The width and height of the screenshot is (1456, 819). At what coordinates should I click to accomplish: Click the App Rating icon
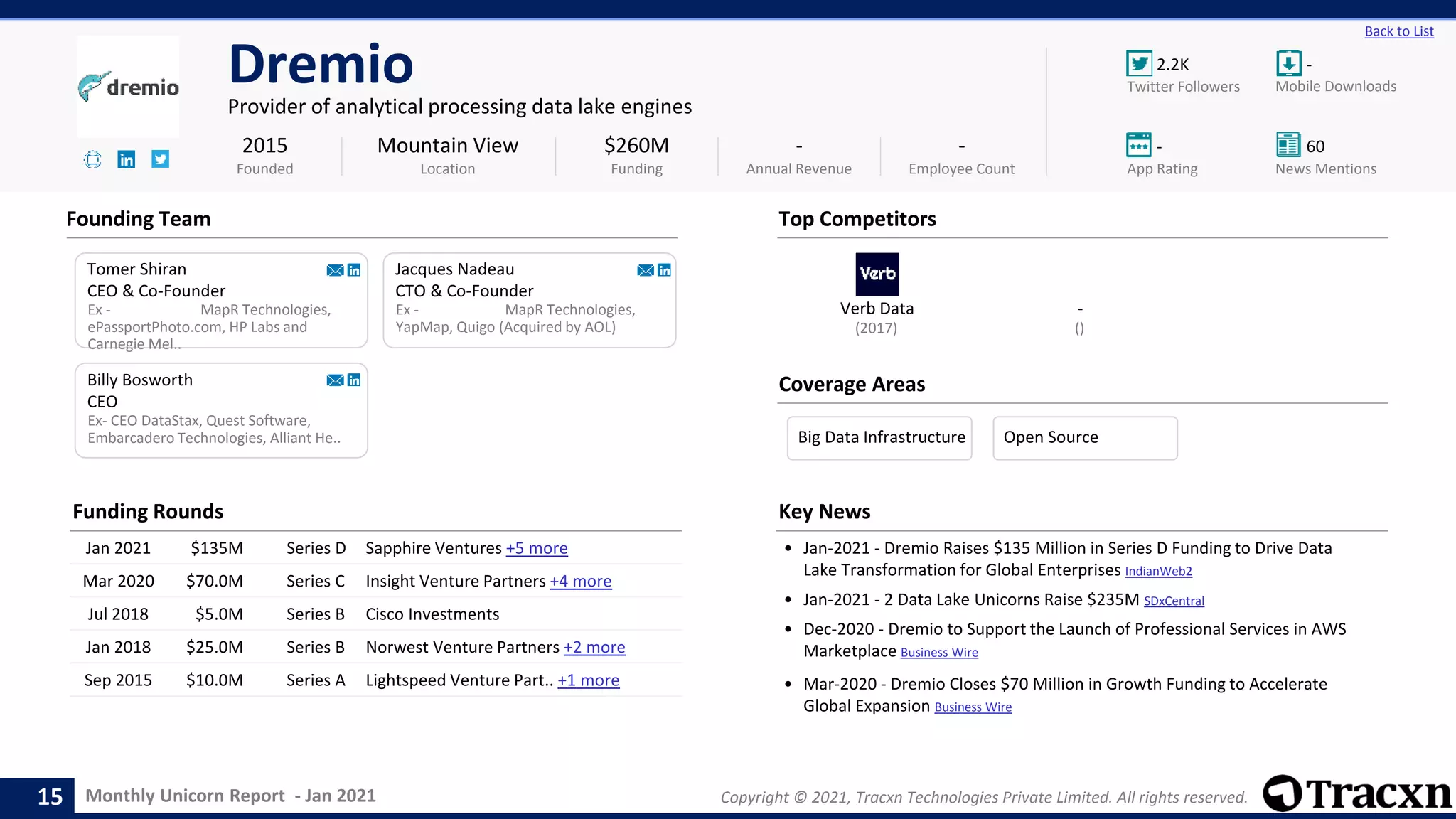point(1139,145)
